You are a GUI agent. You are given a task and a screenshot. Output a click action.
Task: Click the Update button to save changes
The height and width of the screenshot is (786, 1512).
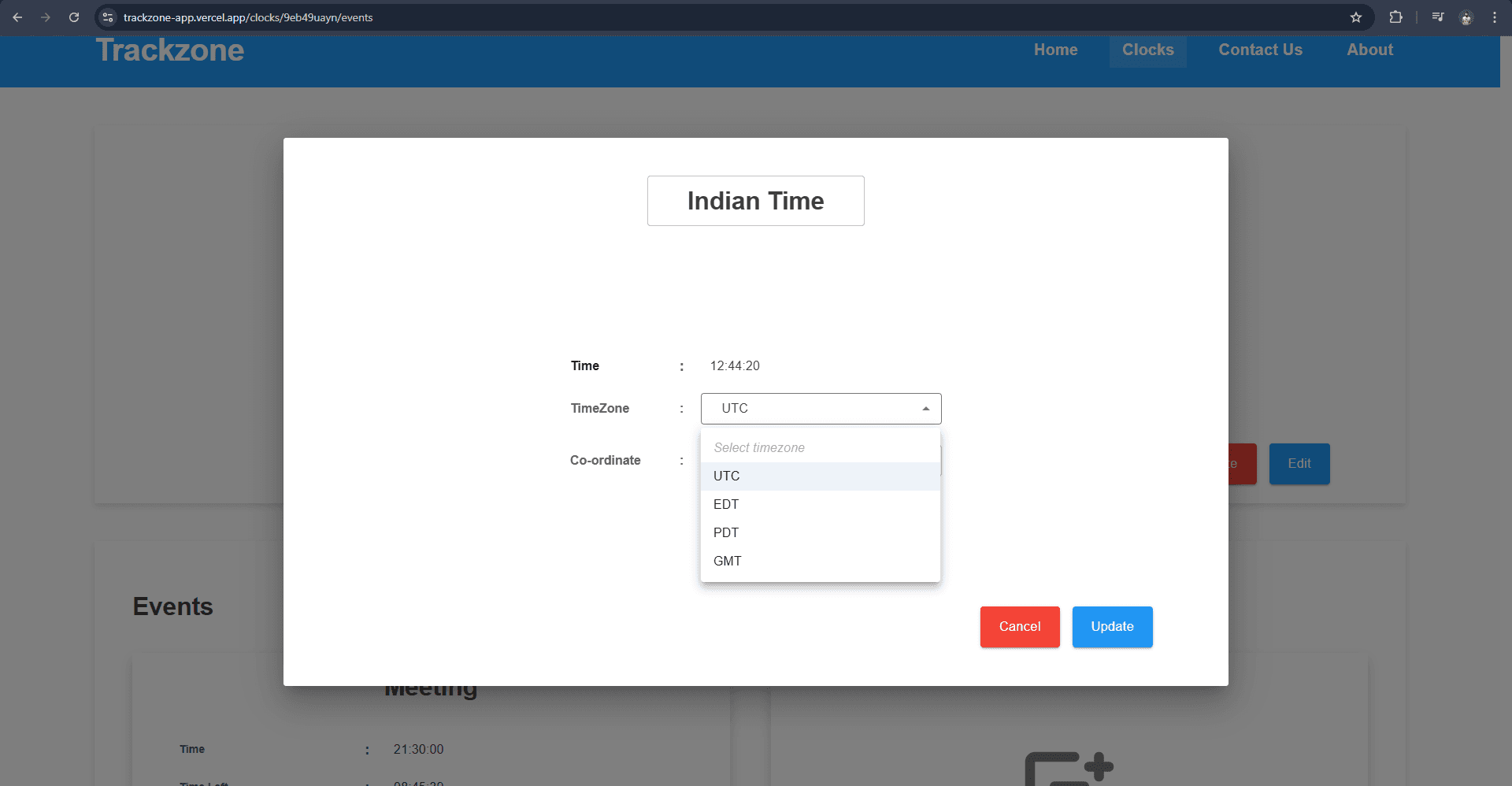1112,626
